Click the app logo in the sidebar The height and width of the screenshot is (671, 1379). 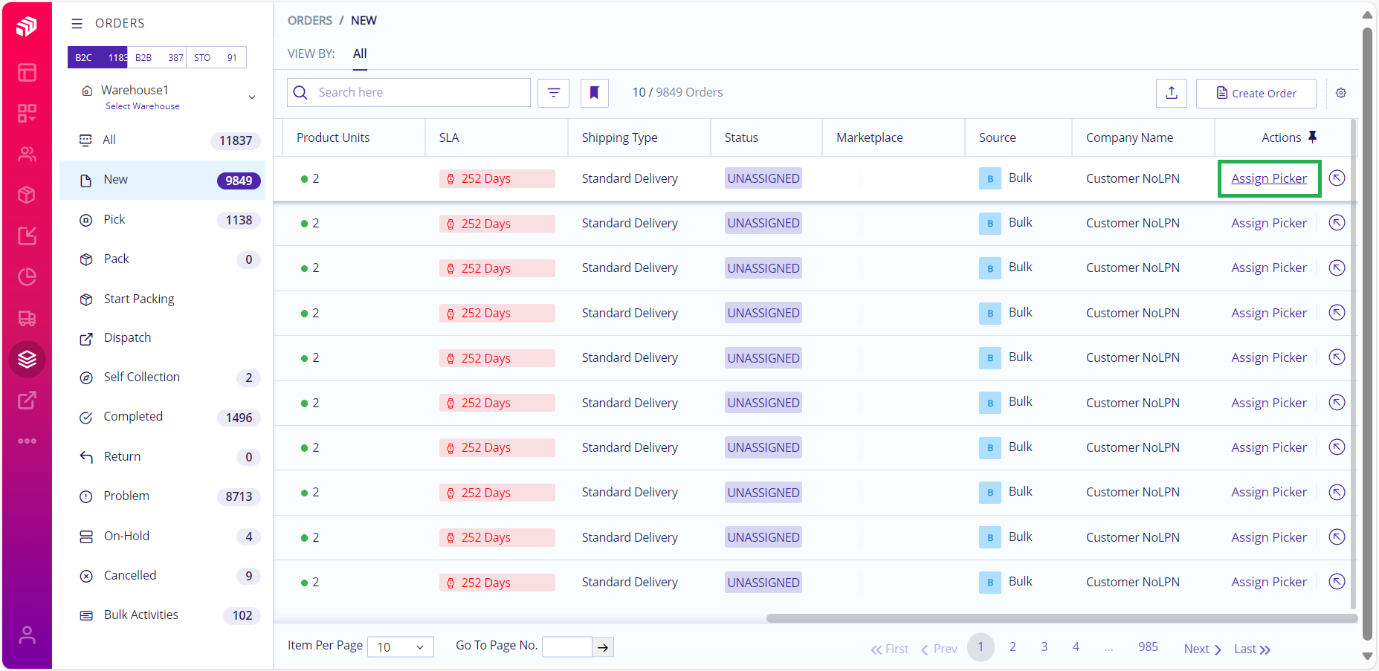tap(27, 26)
